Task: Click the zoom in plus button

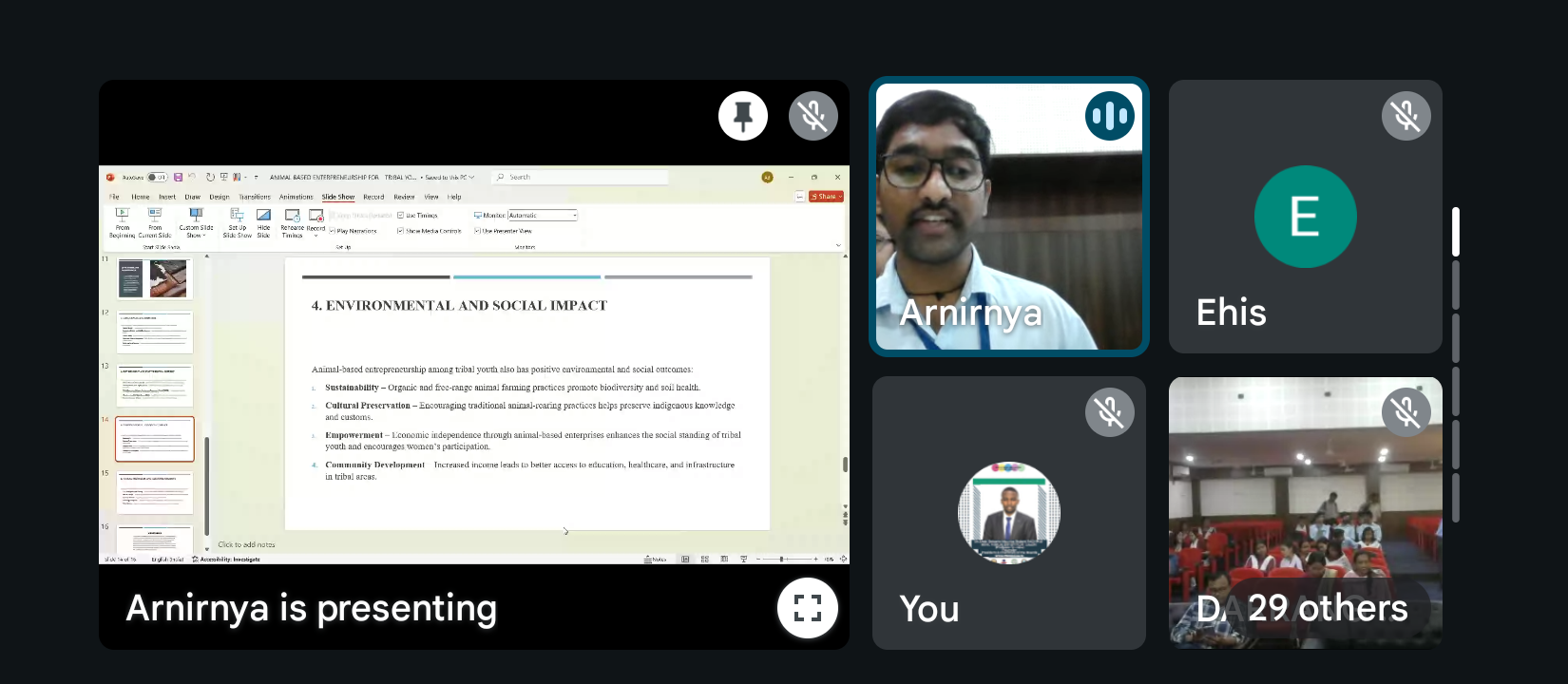Action: click(815, 560)
